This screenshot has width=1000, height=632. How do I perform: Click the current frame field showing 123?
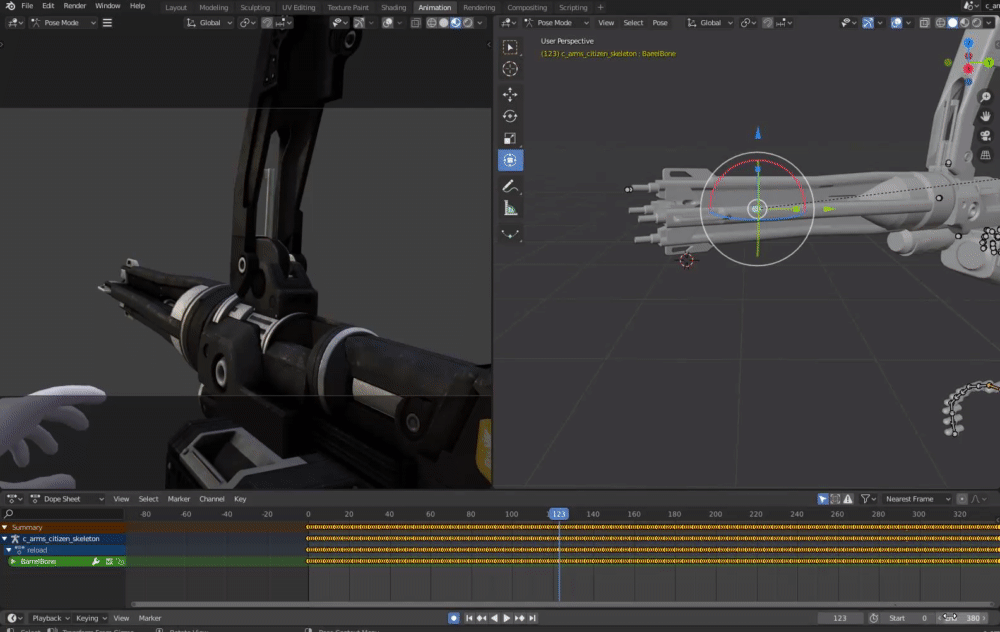[840, 618]
